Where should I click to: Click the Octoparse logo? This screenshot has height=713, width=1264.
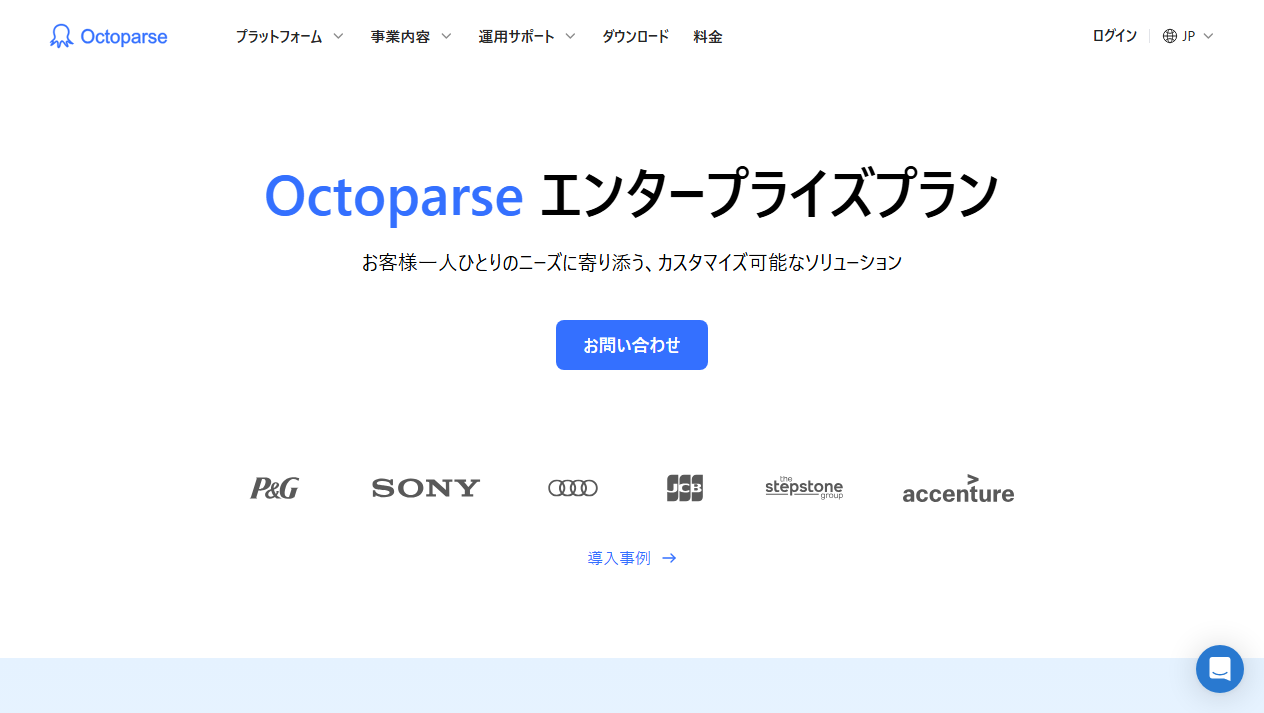point(108,36)
